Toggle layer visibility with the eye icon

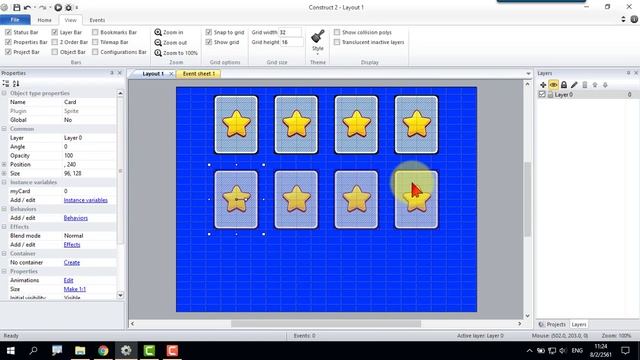(x=553, y=85)
